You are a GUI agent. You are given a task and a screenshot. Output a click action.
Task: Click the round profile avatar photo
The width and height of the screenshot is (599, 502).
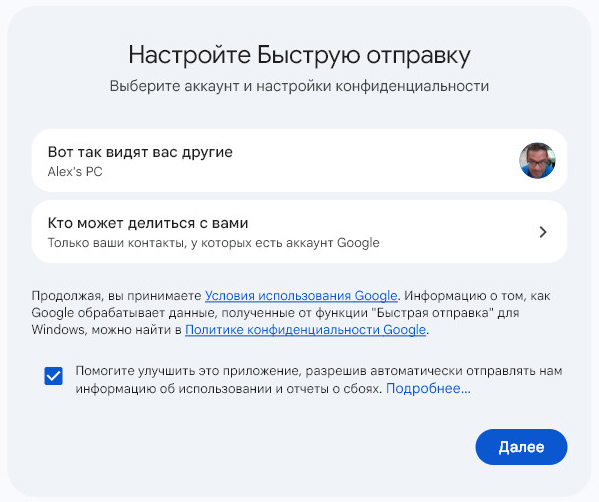click(x=537, y=160)
